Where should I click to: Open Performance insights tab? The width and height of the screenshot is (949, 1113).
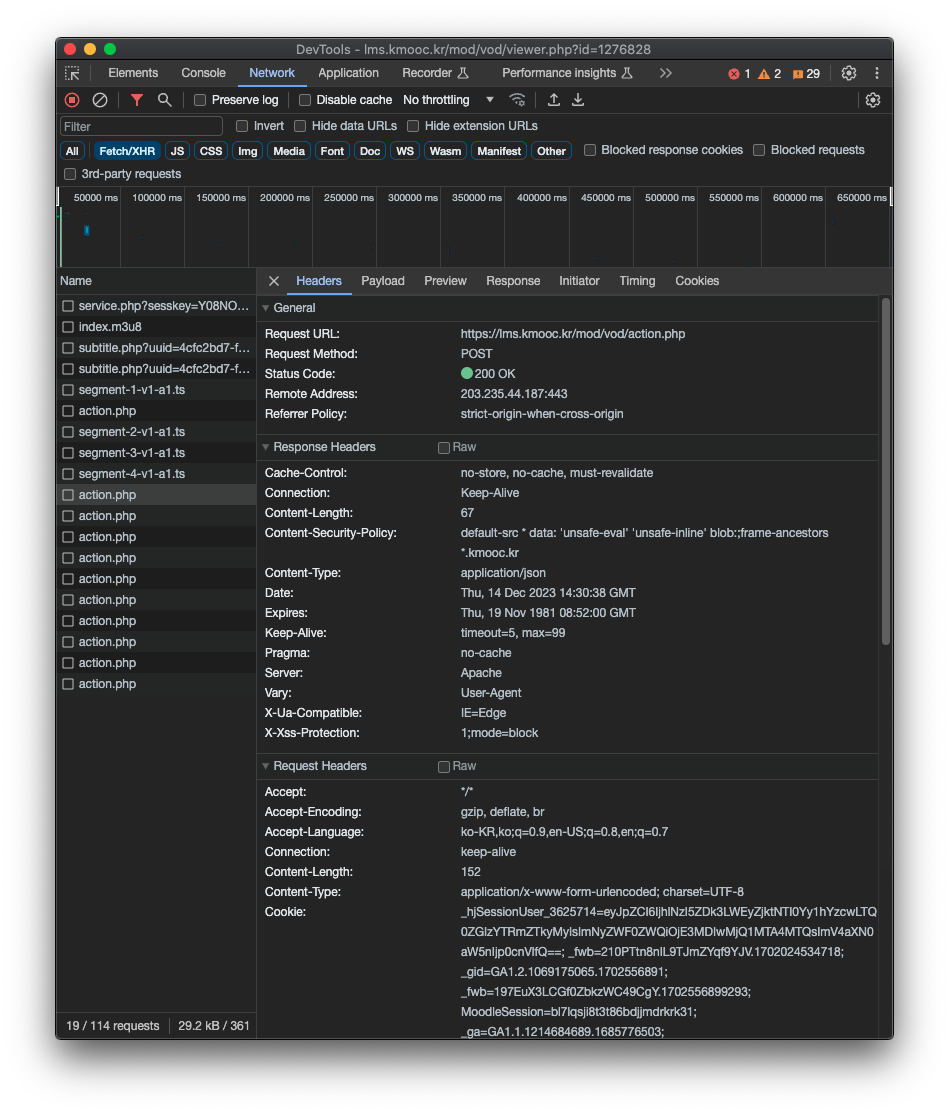(x=567, y=73)
